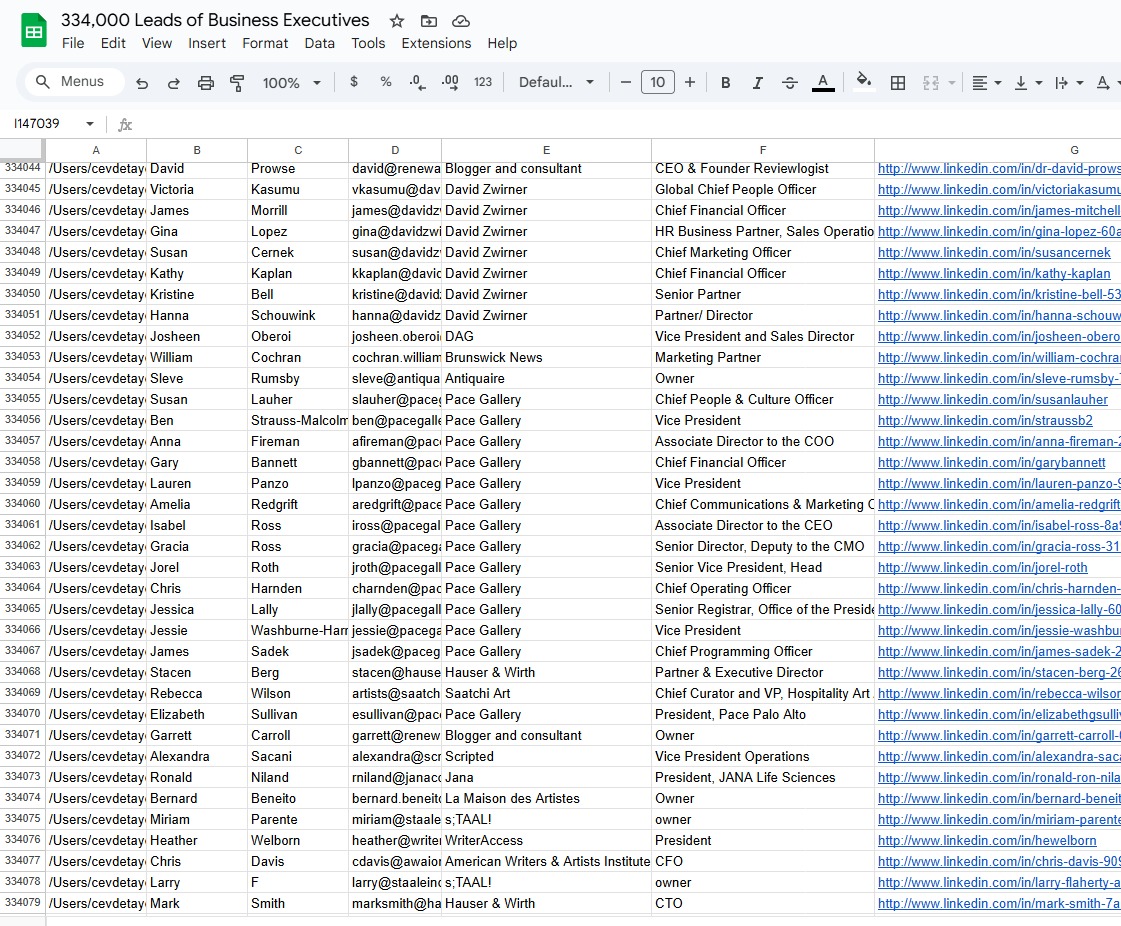The image size is (1121, 926).
Task: Expand the name box dropdown
Action: [x=90, y=124]
